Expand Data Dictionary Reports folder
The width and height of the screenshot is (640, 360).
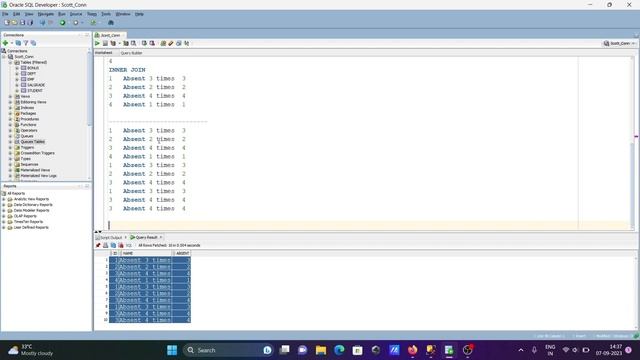click(x=4, y=205)
